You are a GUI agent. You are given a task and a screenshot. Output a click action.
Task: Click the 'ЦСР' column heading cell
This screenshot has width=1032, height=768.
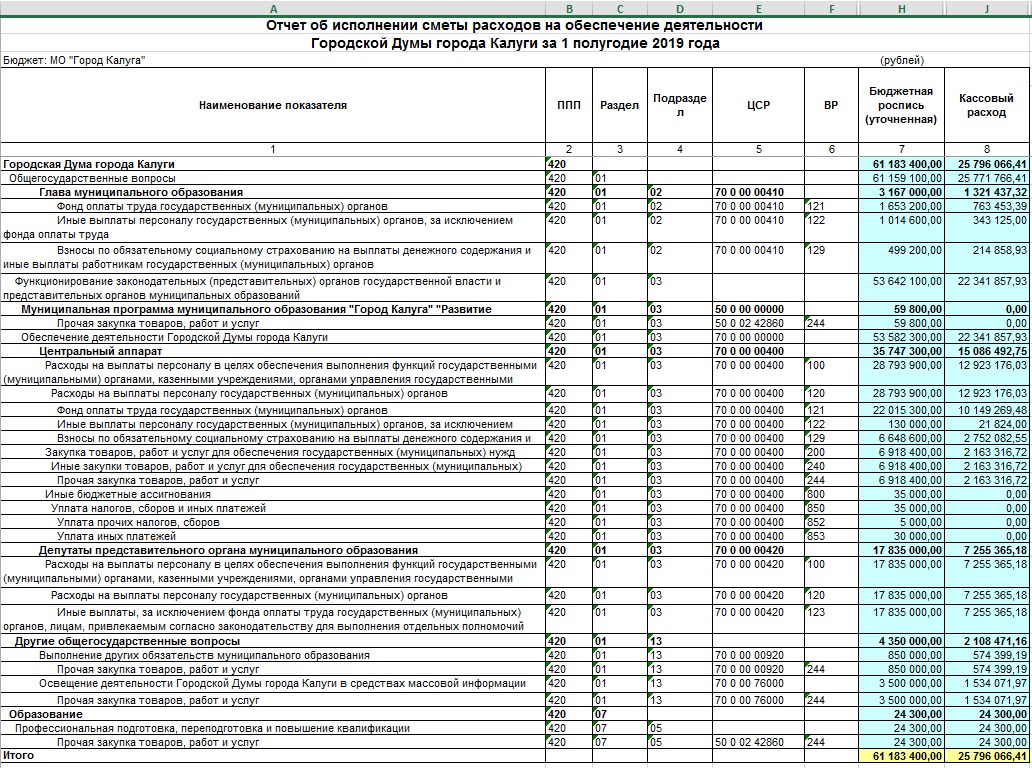pyautogui.click(x=758, y=105)
